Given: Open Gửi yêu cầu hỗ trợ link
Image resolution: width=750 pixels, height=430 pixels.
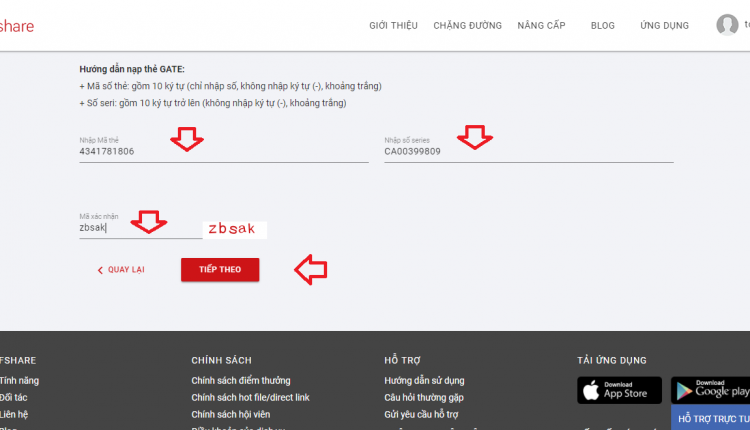Looking at the screenshot, I should click(x=421, y=414).
